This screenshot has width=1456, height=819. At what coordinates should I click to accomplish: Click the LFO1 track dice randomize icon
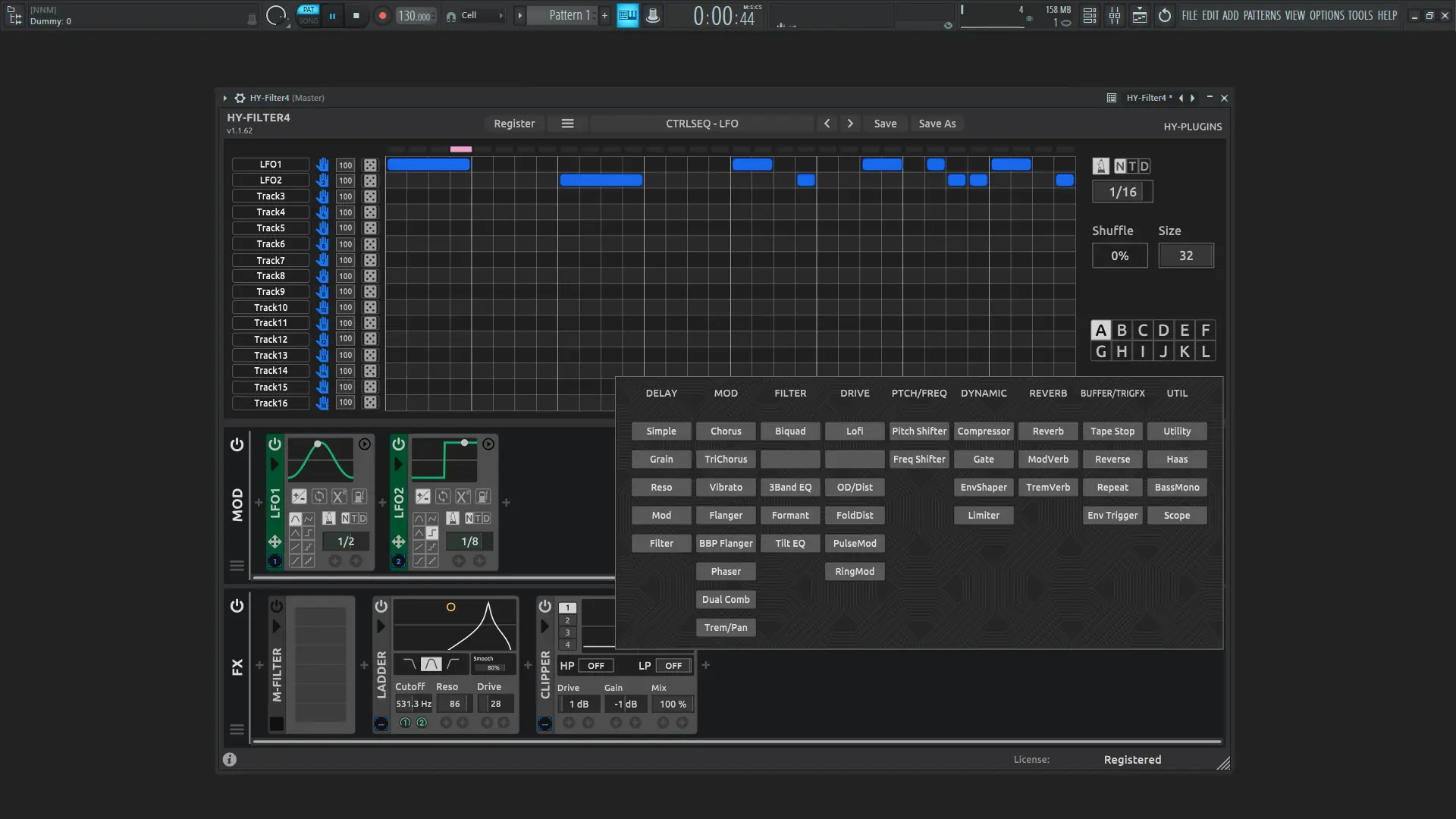tap(370, 165)
